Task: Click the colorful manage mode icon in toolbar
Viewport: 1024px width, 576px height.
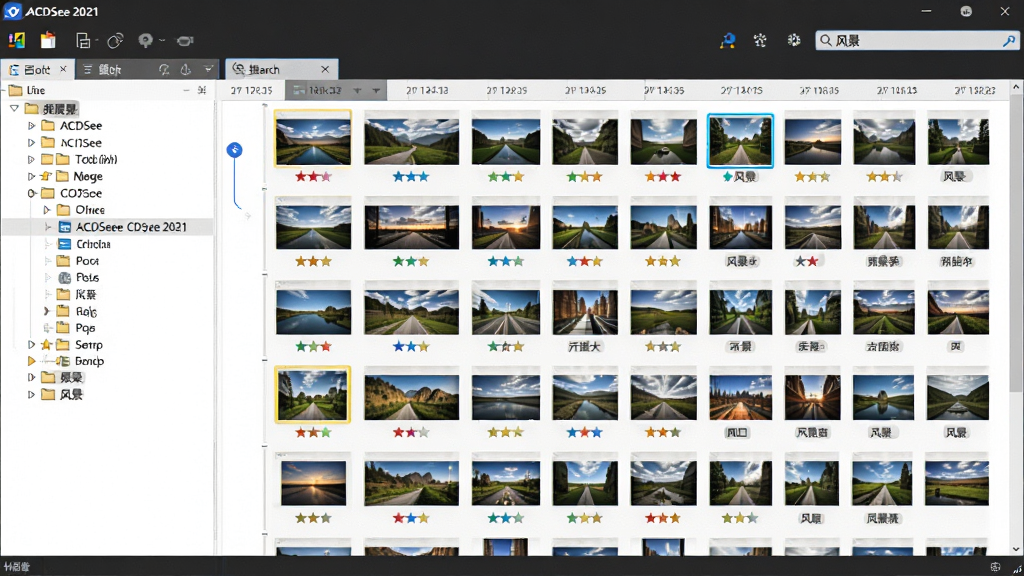Action: point(16,40)
